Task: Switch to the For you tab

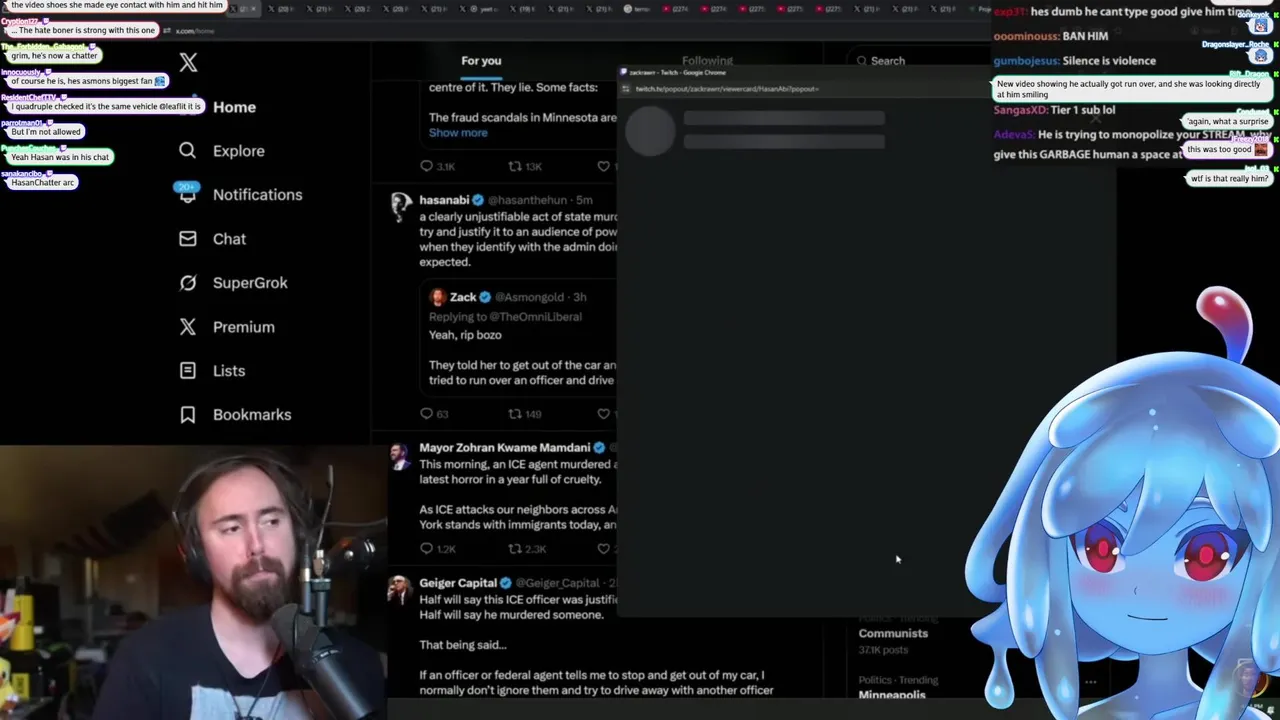Action: 481,61
